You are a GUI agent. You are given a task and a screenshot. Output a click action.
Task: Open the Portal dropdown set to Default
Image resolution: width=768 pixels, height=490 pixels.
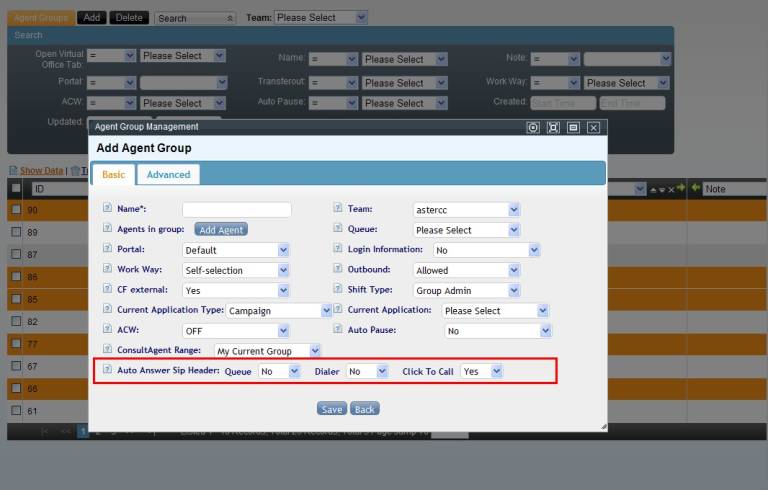pos(236,250)
